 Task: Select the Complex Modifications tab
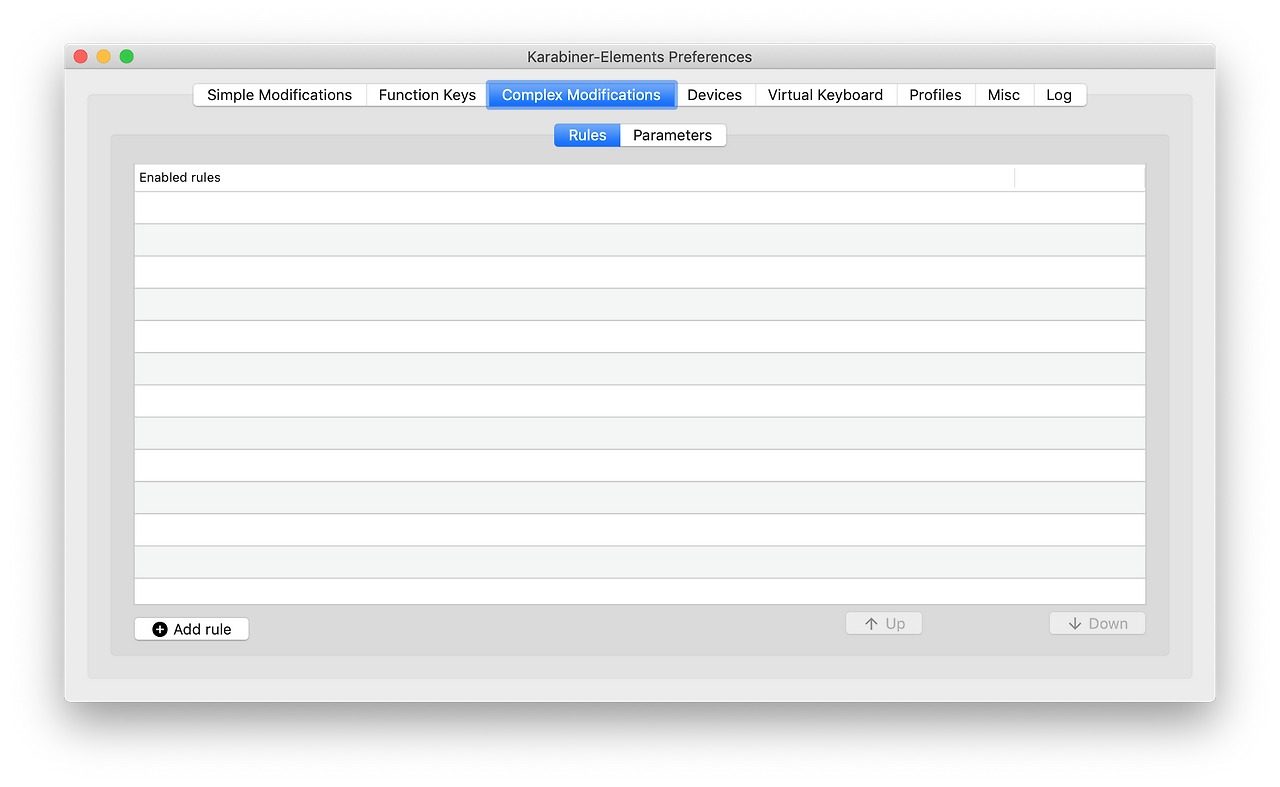581,95
